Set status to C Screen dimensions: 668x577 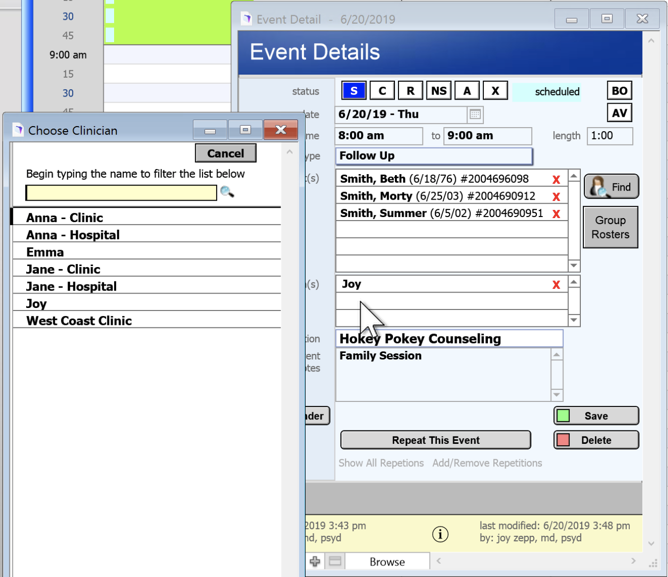coord(382,91)
